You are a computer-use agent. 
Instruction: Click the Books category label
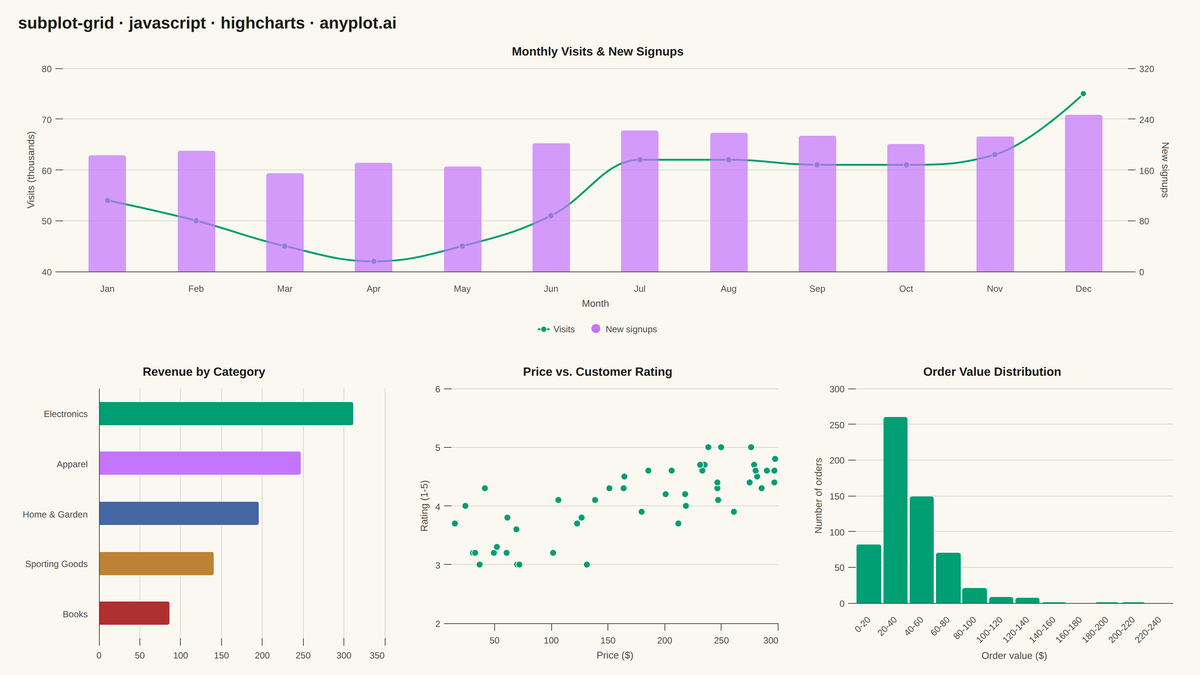75,614
